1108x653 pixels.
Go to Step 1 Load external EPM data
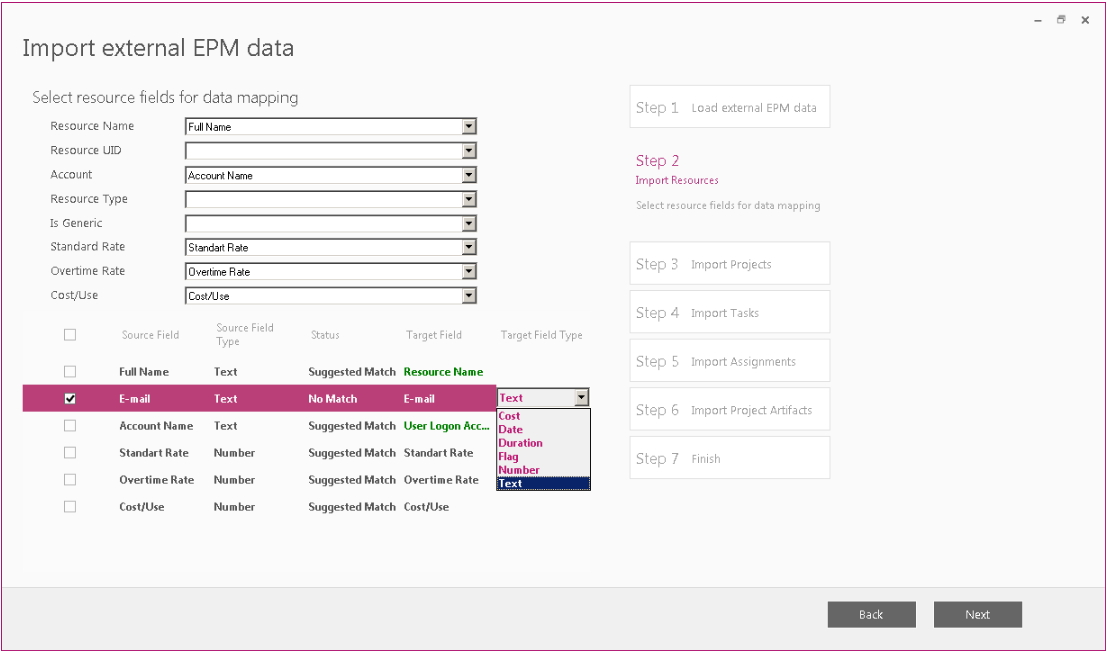click(730, 107)
